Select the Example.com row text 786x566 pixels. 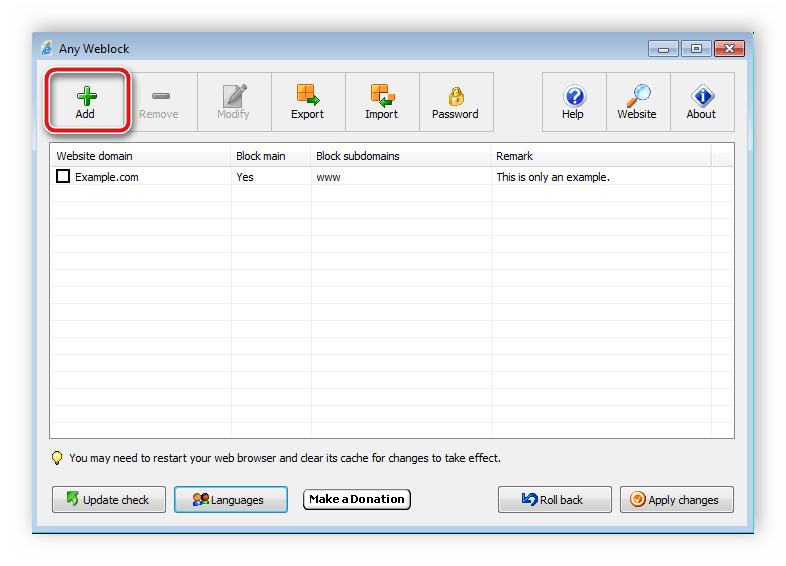tap(107, 177)
